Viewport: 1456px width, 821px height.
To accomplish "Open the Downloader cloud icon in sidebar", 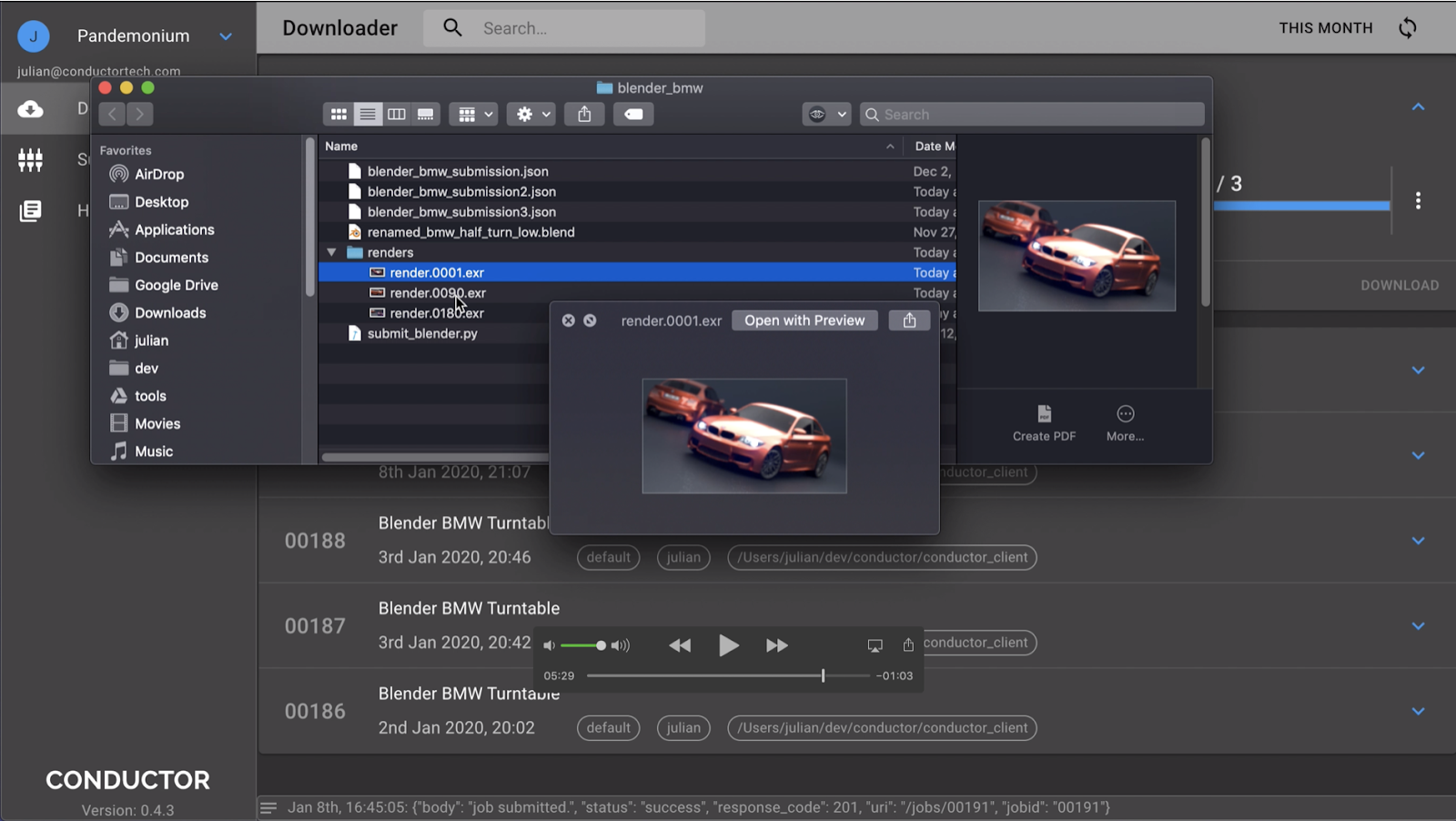I will click(x=30, y=109).
